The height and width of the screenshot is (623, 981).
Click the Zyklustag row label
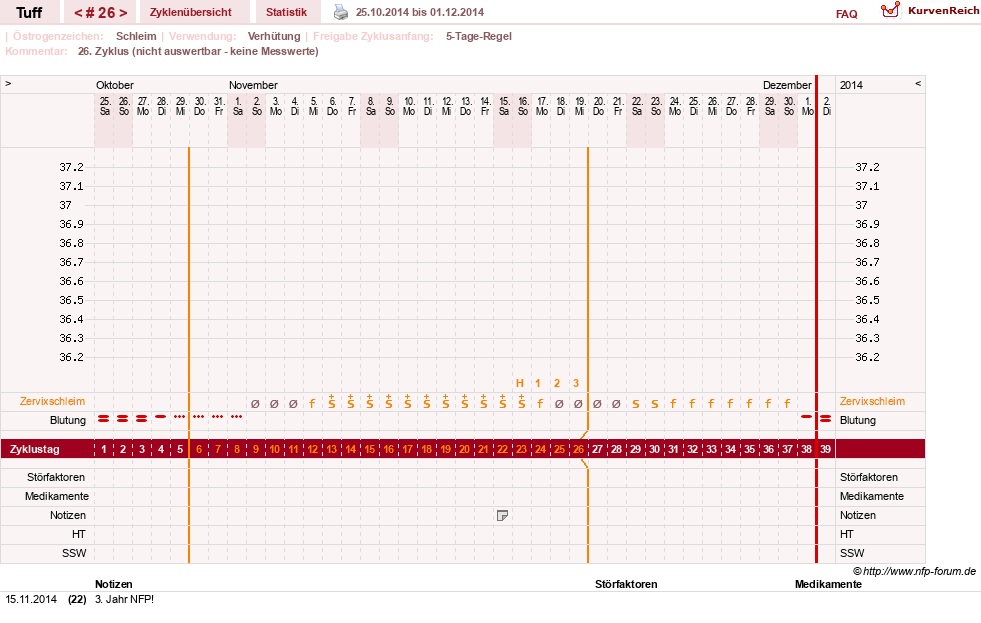[34, 449]
